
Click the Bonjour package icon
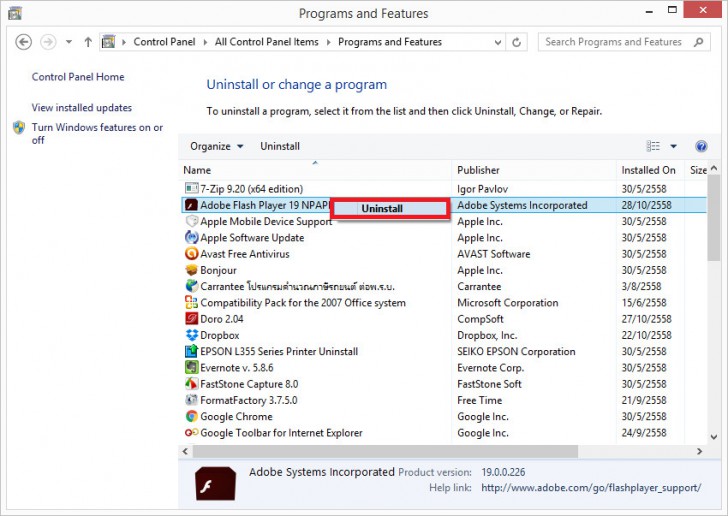pyautogui.click(x=191, y=270)
